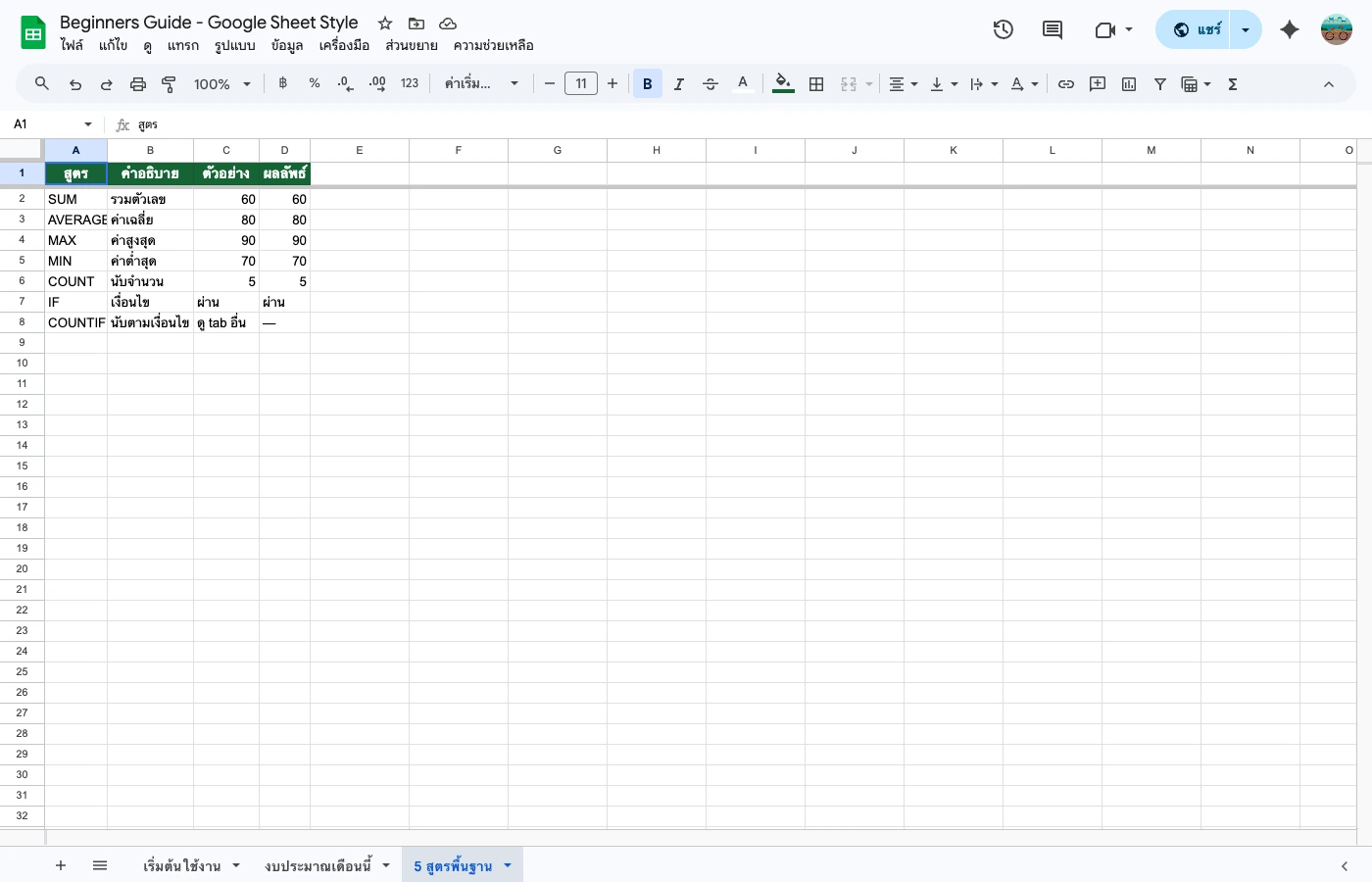This screenshot has width=1372, height=882.
Task: Insert a chart
Action: point(1128,84)
